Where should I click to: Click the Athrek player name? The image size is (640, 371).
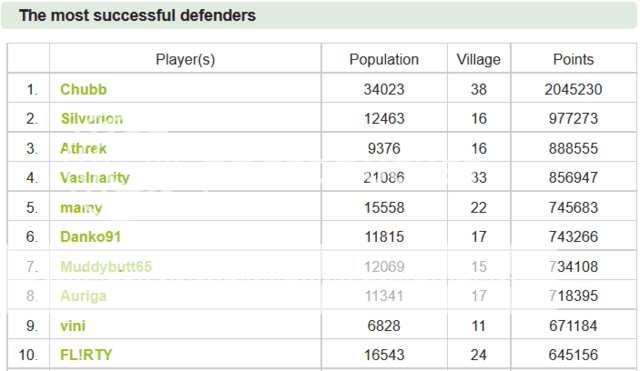83,148
